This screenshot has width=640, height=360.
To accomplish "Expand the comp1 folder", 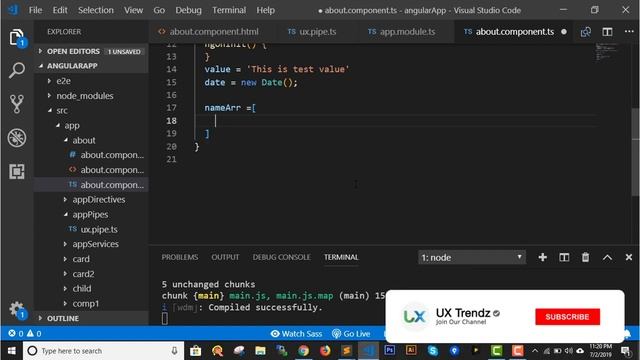I will (x=85, y=304).
